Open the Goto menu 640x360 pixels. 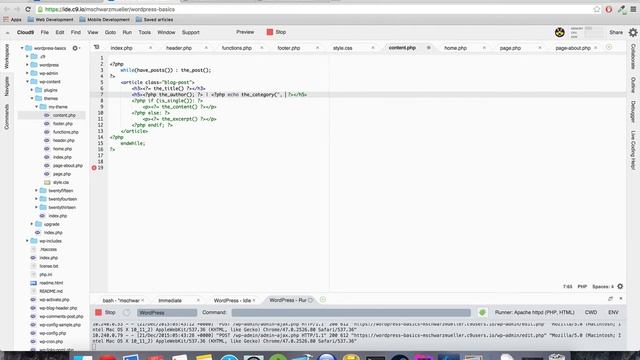[x=110, y=32]
